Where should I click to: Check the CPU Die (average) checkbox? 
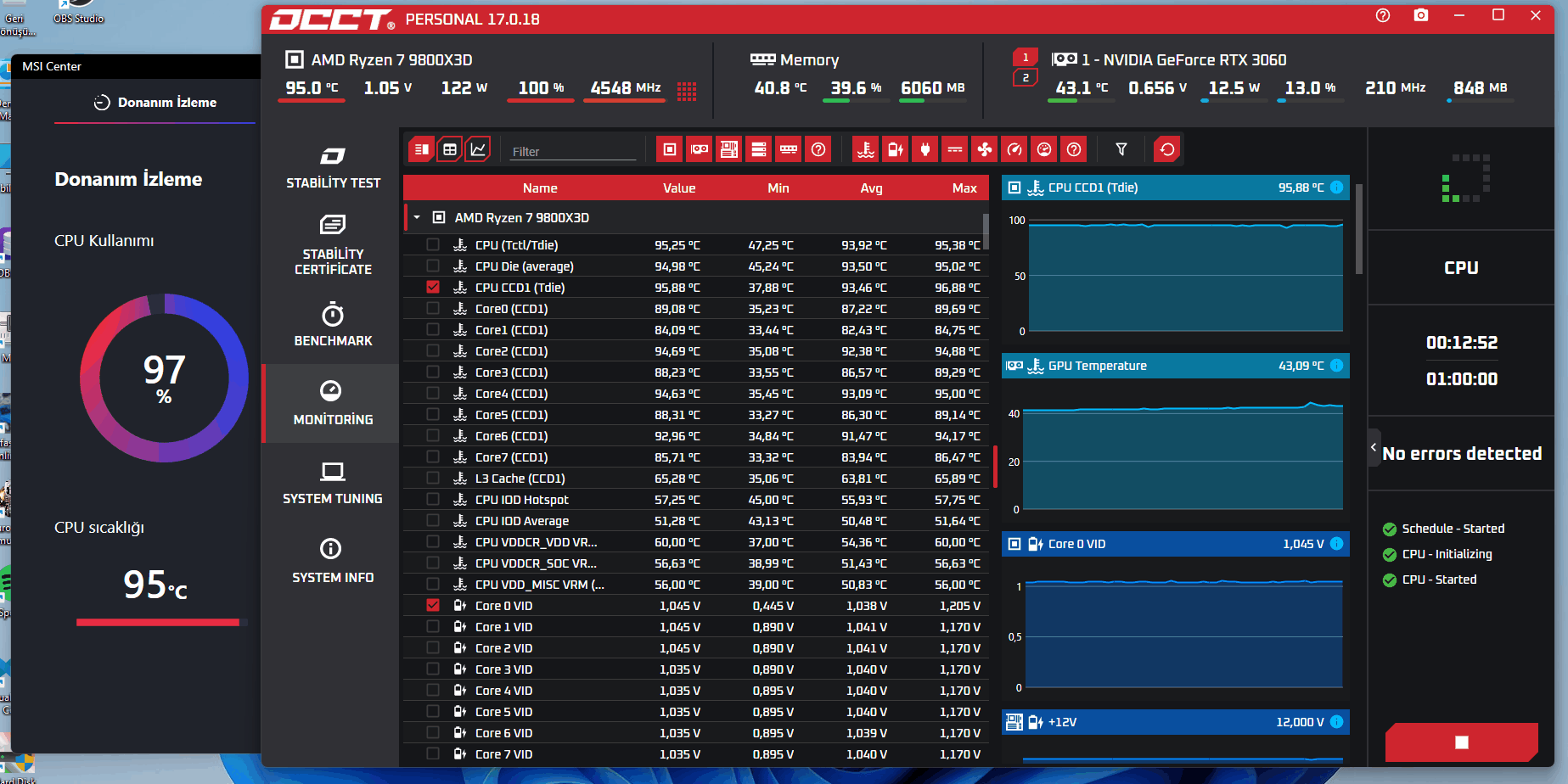433,266
